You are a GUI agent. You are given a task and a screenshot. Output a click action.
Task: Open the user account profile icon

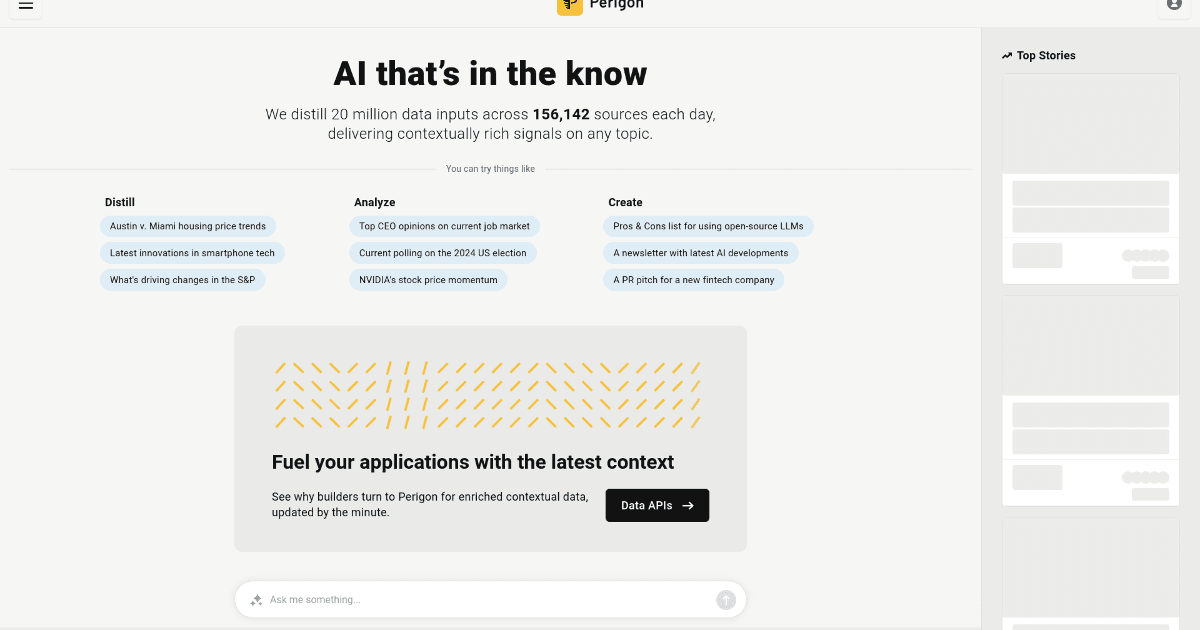tap(1174, 5)
